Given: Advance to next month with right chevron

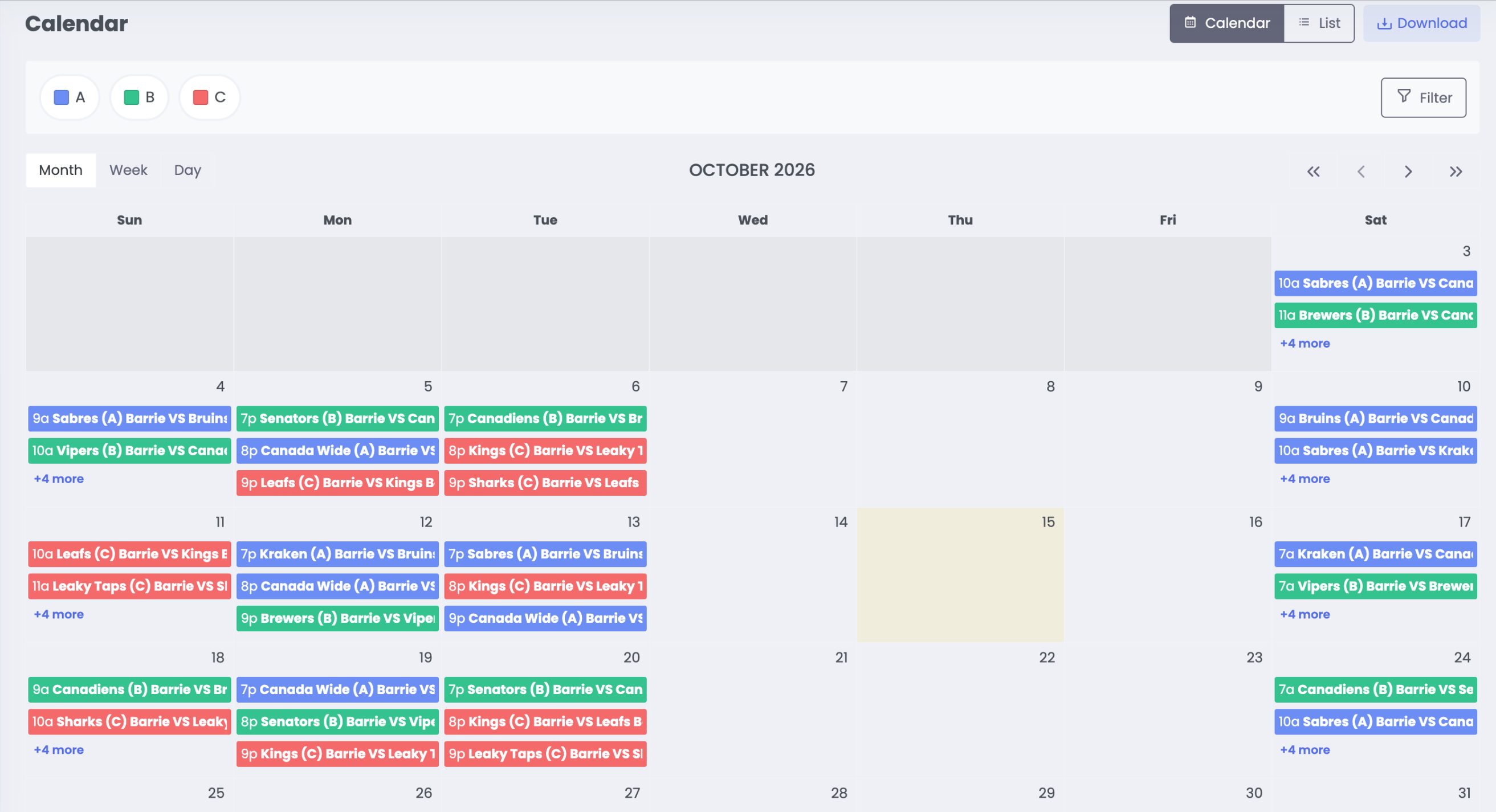Looking at the screenshot, I should coord(1408,172).
